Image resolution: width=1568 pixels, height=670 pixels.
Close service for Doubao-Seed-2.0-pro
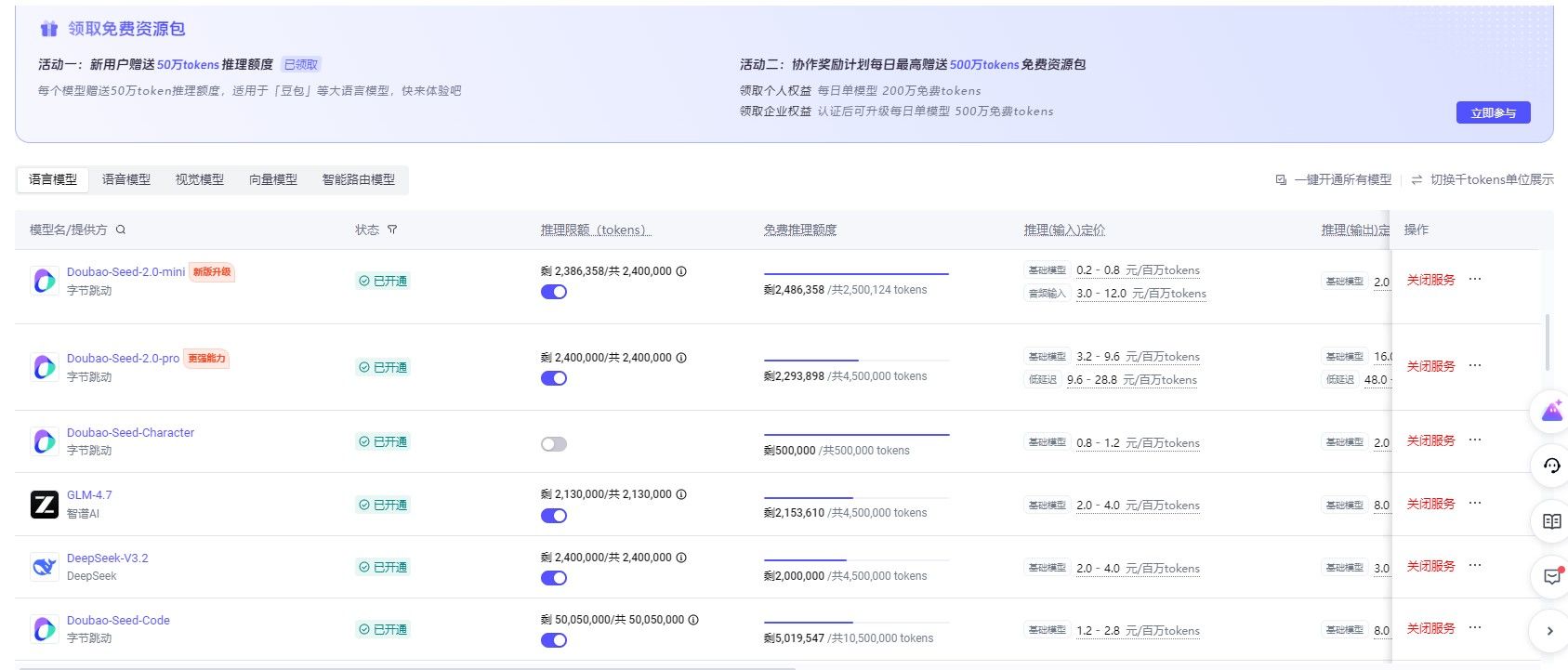click(x=1430, y=366)
